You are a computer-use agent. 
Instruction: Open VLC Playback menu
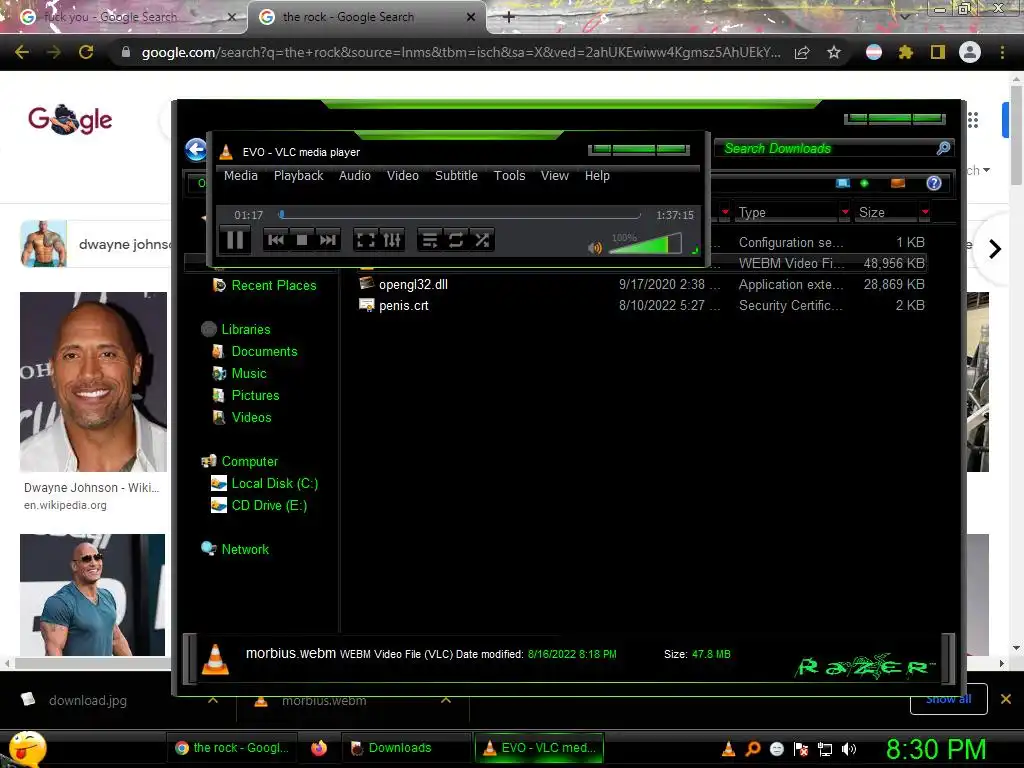pyautogui.click(x=298, y=176)
